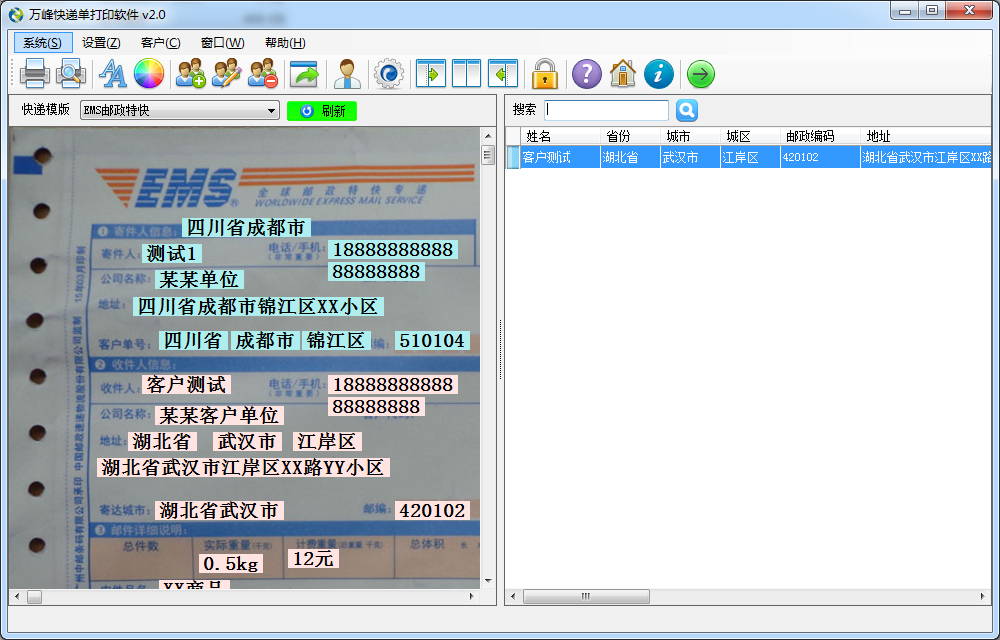
Task: Click the edit customer icon
Action: [227, 73]
